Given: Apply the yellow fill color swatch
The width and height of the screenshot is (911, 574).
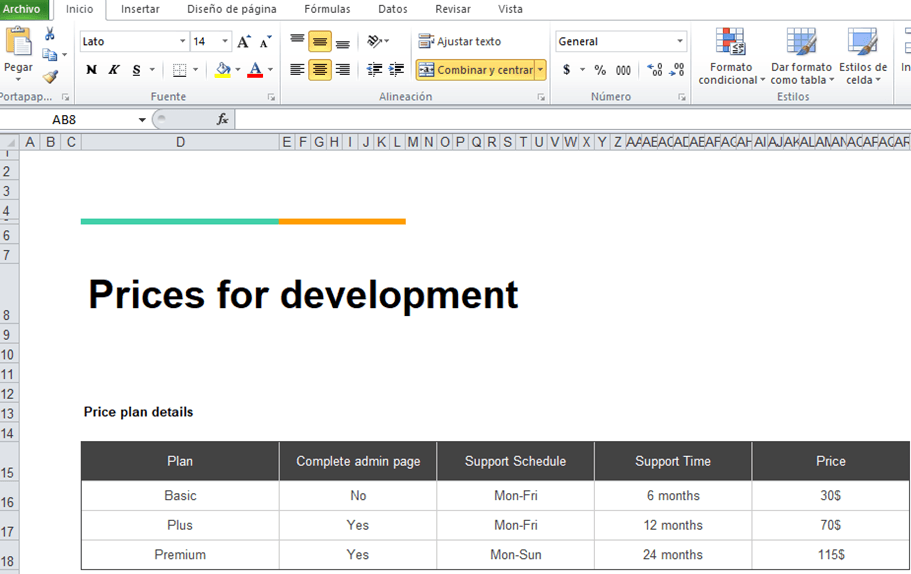Looking at the screenshot, I should 222,70.
